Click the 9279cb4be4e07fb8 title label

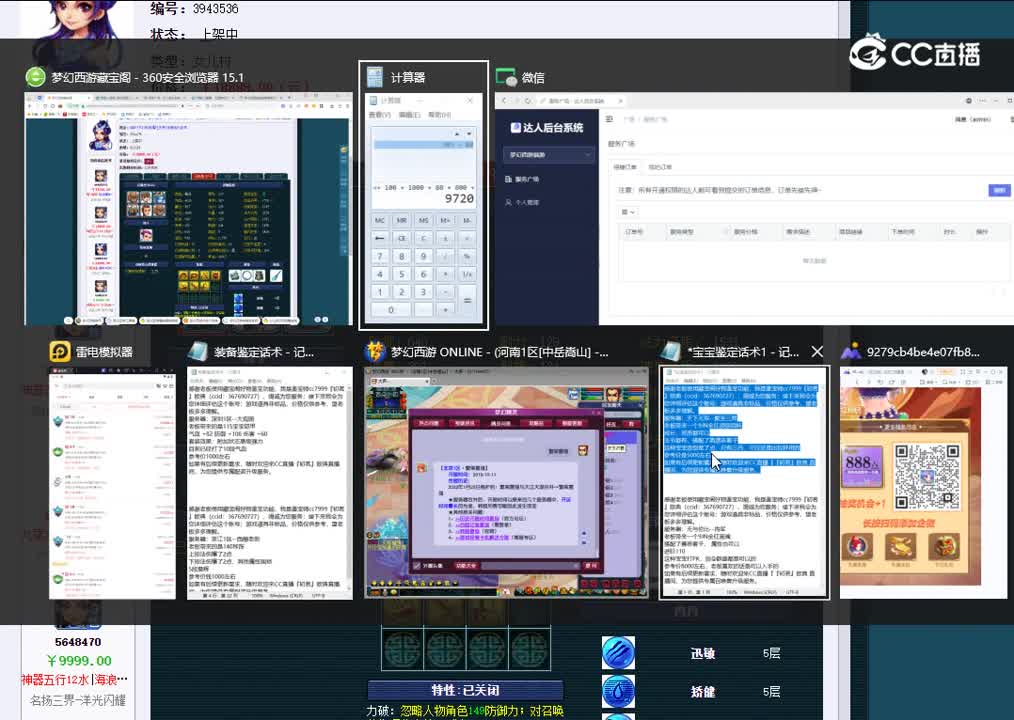923,352
